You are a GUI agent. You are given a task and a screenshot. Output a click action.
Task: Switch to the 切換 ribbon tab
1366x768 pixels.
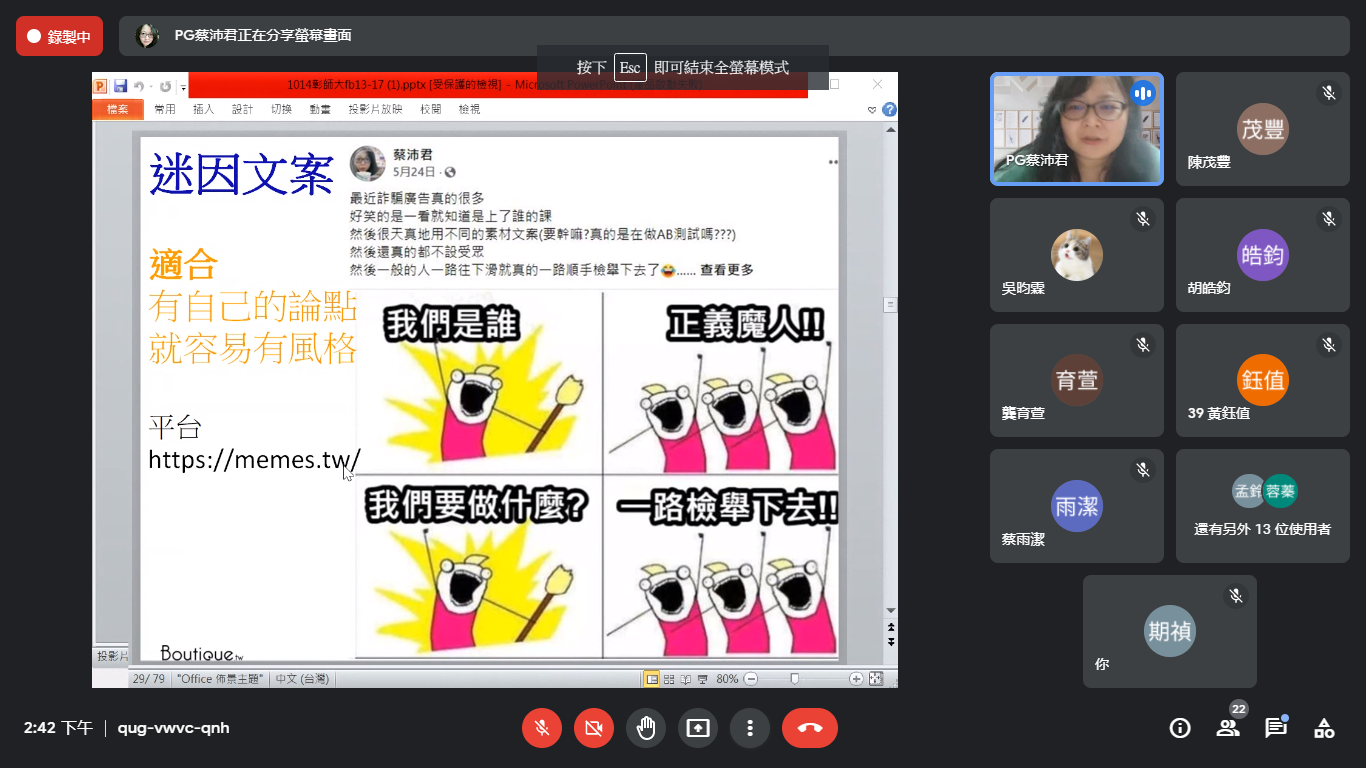tap(282, 109)
